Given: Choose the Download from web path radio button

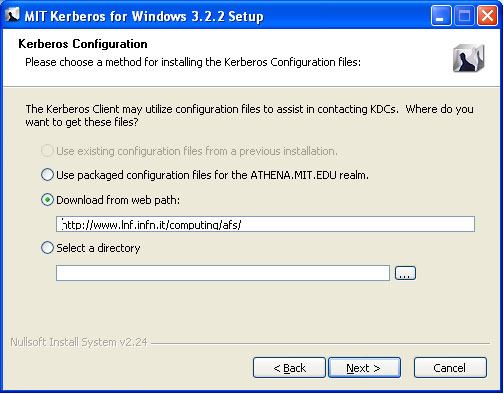Looking at the screenshot, I should (x=47, y=200).
